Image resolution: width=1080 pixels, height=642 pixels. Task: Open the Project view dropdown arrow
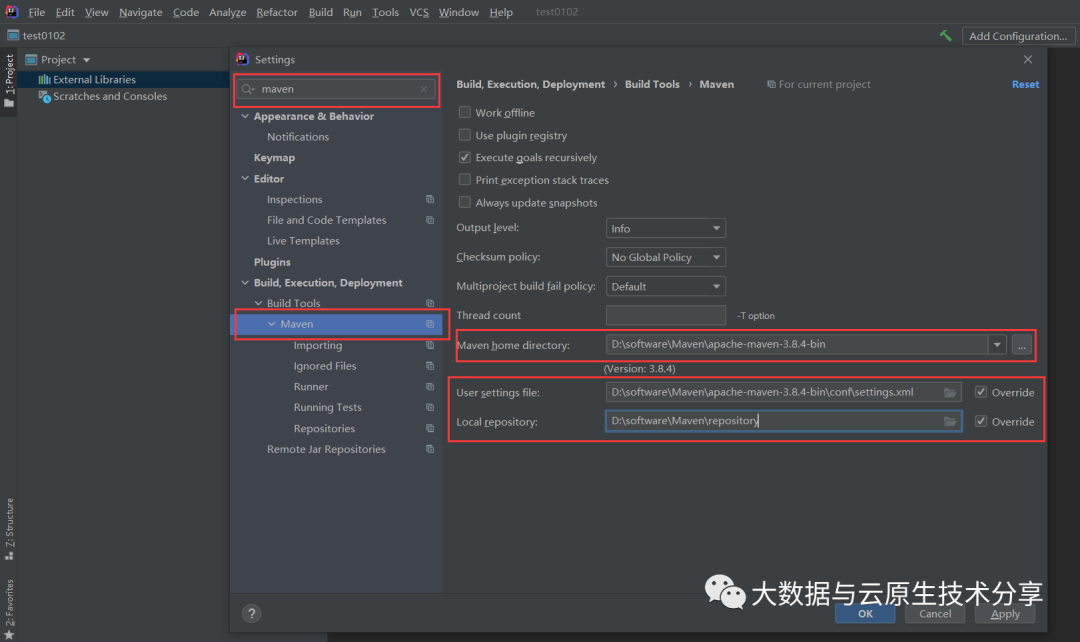[x=86, y=60]
